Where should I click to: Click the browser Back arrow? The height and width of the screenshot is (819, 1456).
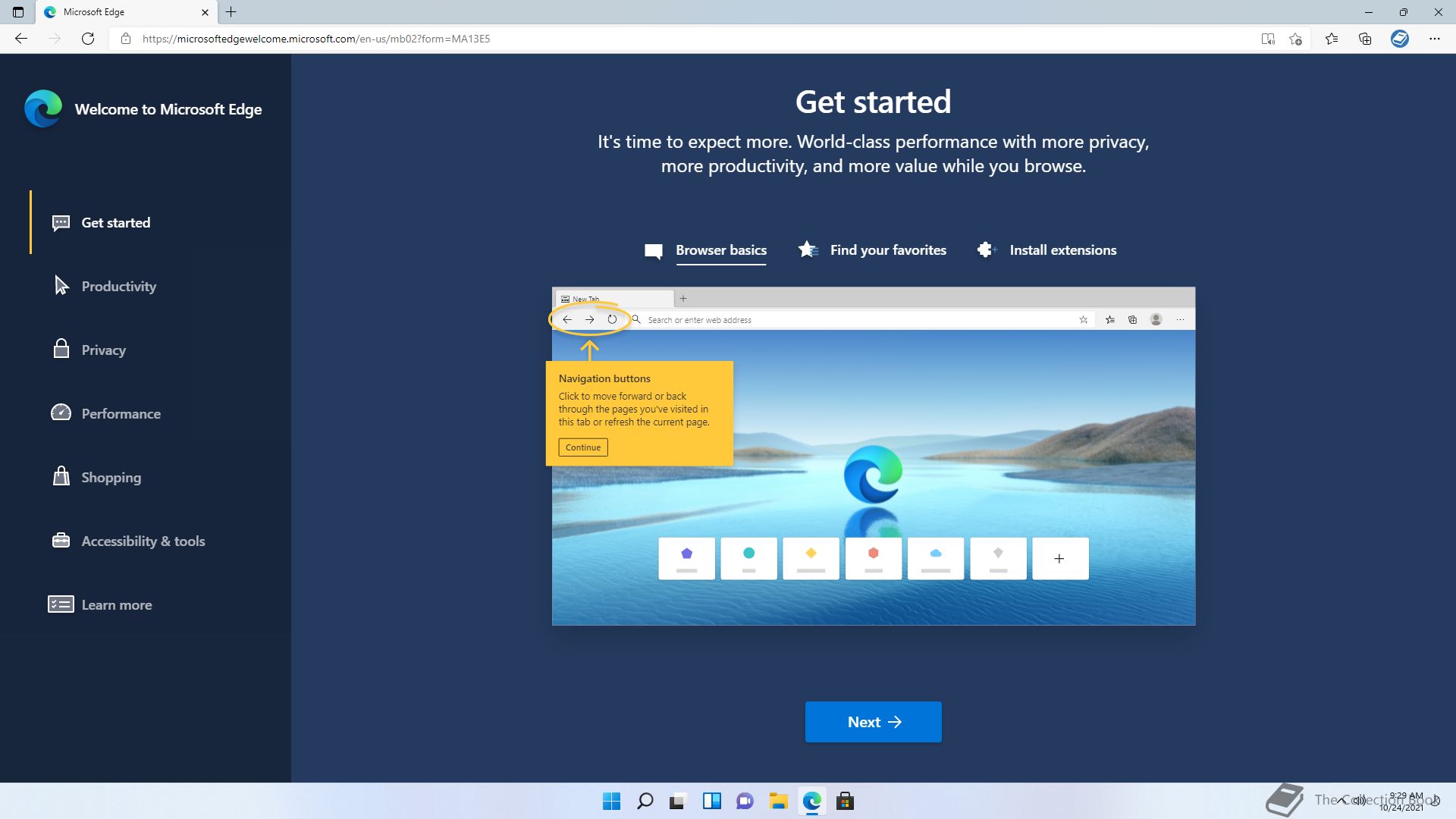click(21, 39)
